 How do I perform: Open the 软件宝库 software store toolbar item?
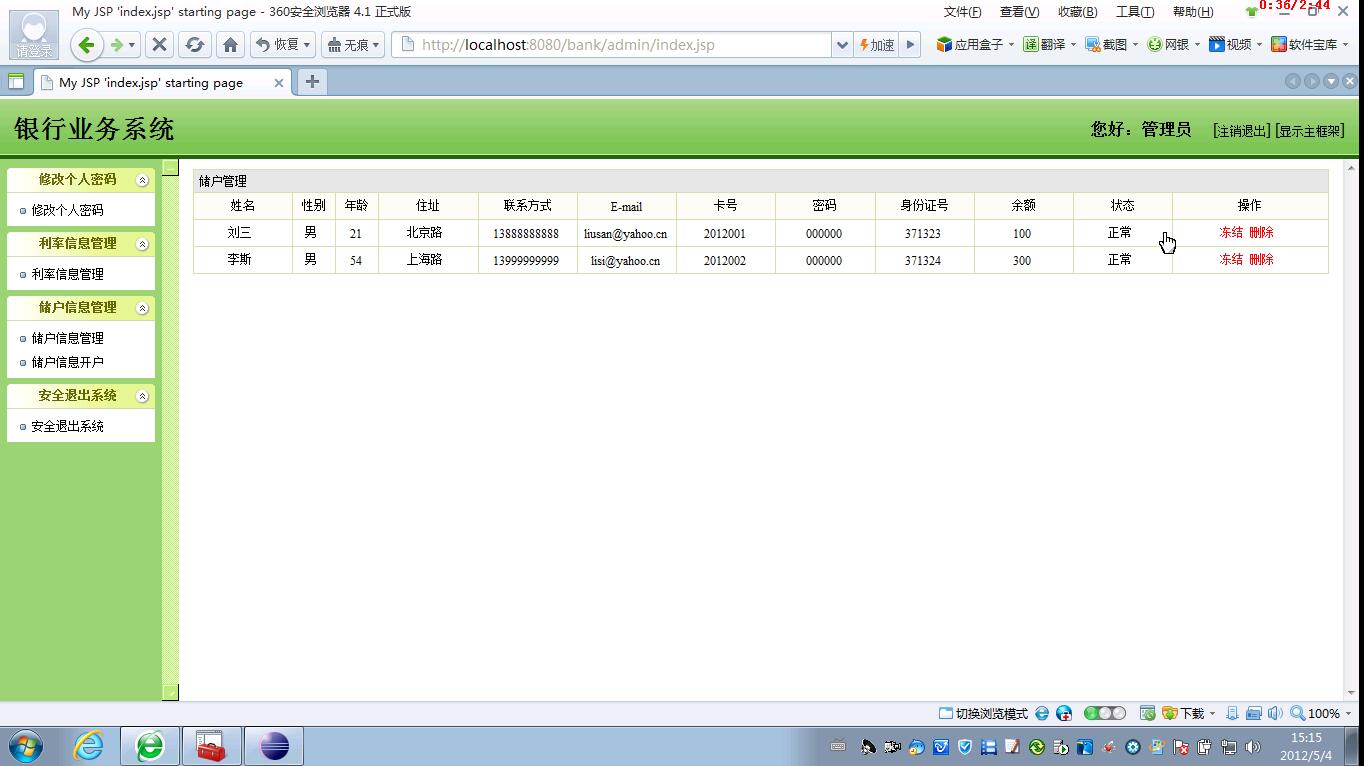(1309, 44)
